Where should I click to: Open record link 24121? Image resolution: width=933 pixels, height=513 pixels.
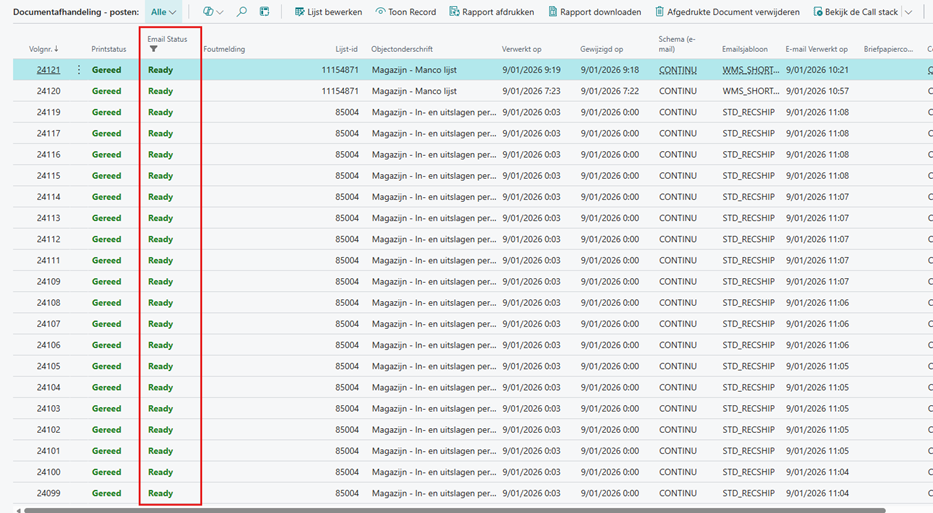(48, 70)
